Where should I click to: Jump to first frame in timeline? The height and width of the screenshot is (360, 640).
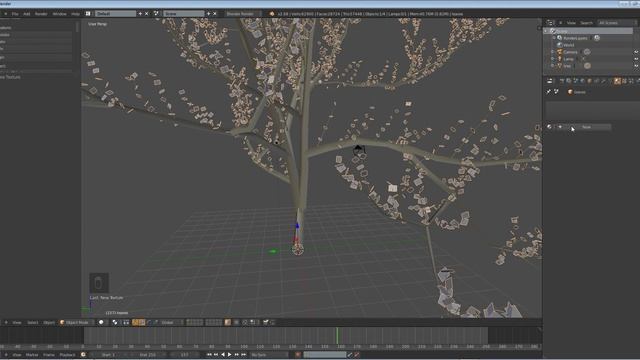[x=209, y=355]
